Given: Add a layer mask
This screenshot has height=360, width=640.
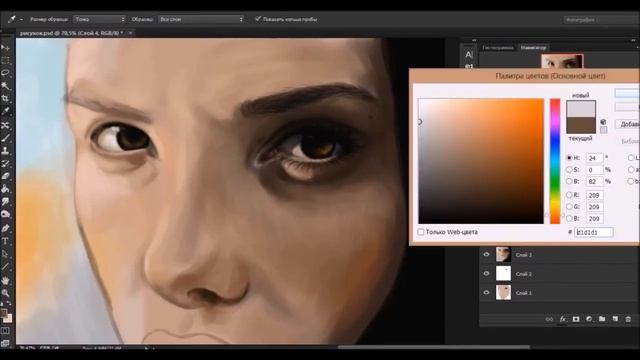Looking at the screenshot, I should (576, 319).
